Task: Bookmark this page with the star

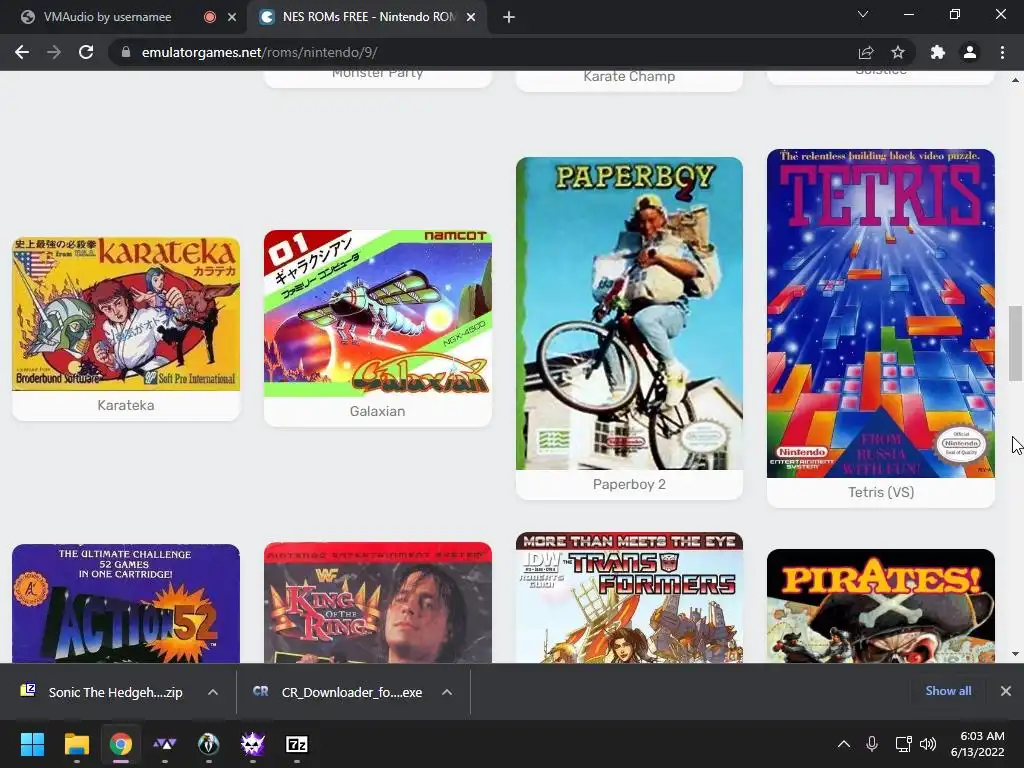Action: click(898, 52)
